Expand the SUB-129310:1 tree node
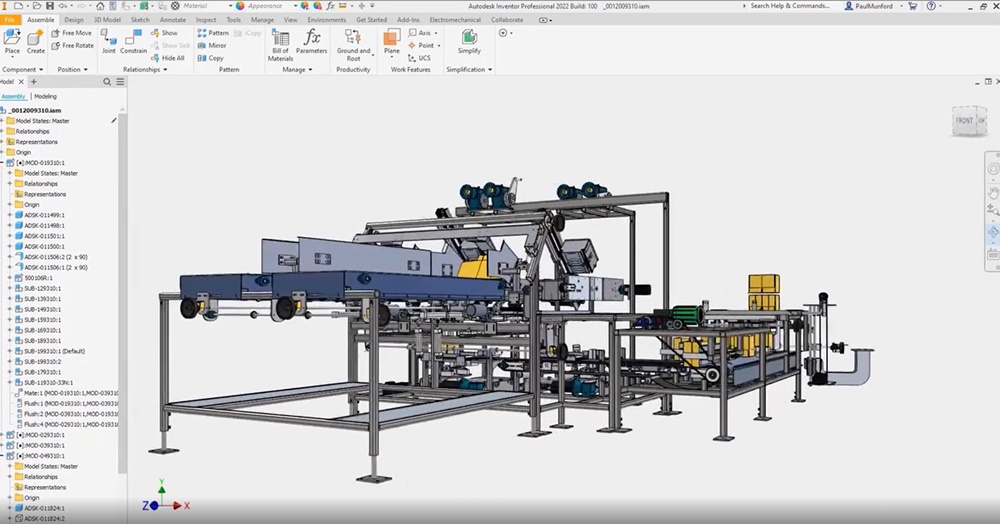The height and width of the screenshot is (524, 1000). tap(10, 288)
